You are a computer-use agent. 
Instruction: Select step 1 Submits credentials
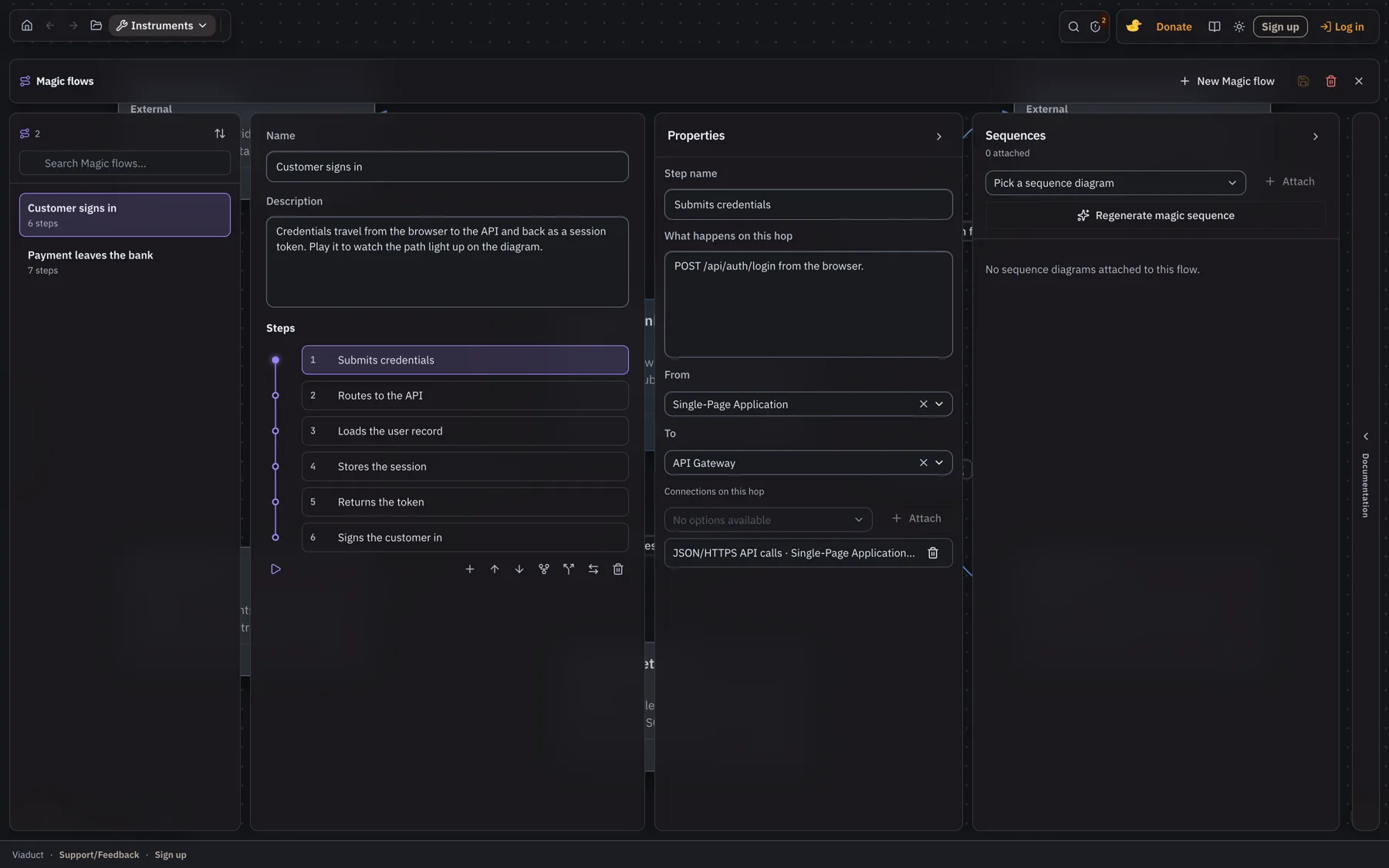pos(465,360)
